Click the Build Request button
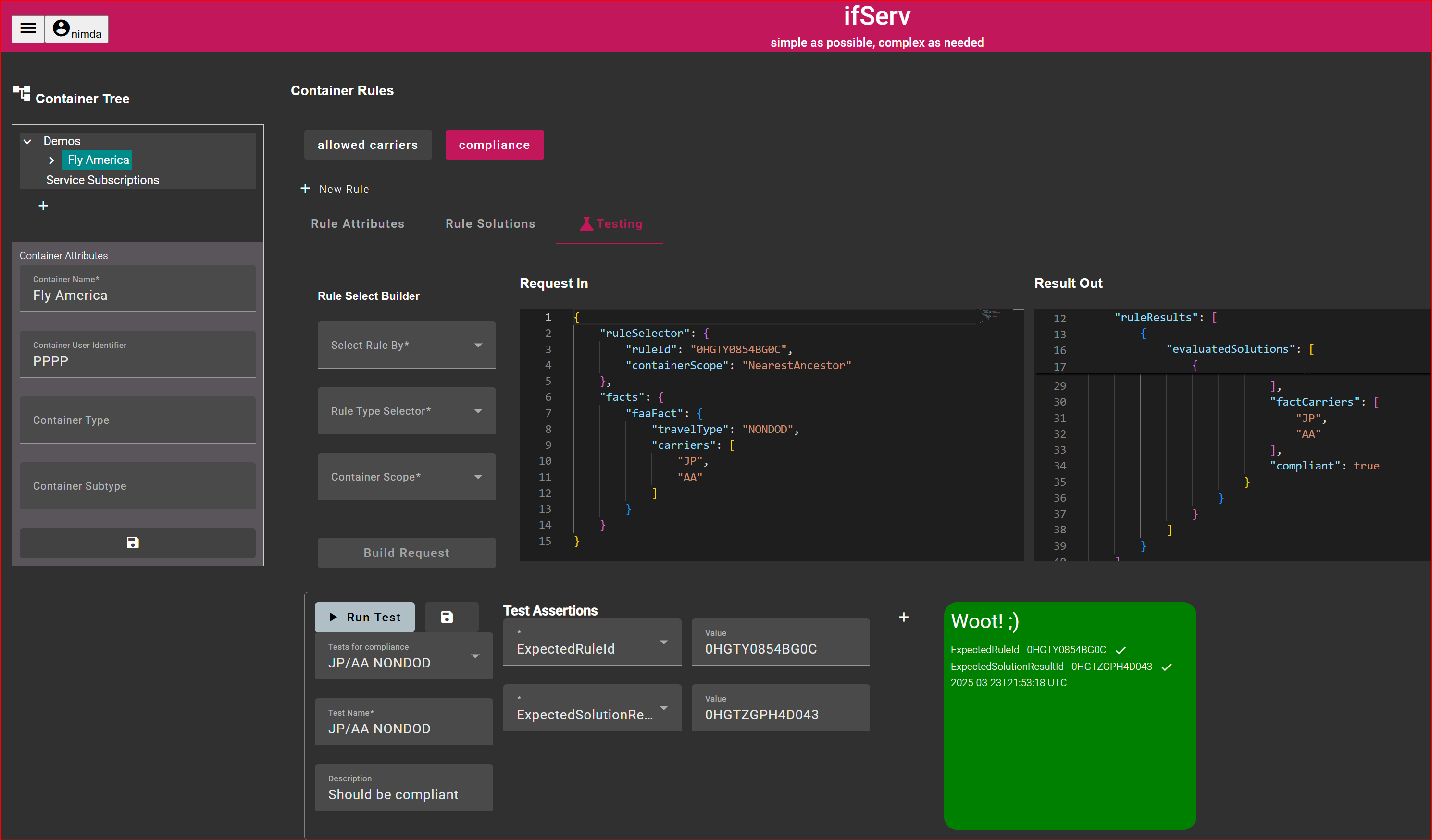 pos(407,553)
